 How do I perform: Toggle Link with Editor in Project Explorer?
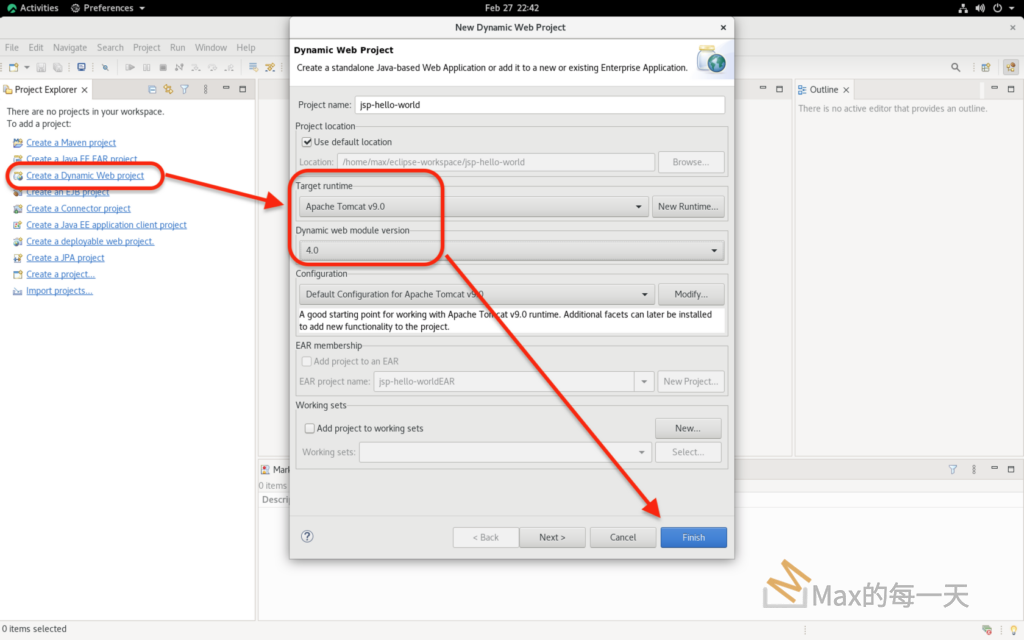coord(168,90)
